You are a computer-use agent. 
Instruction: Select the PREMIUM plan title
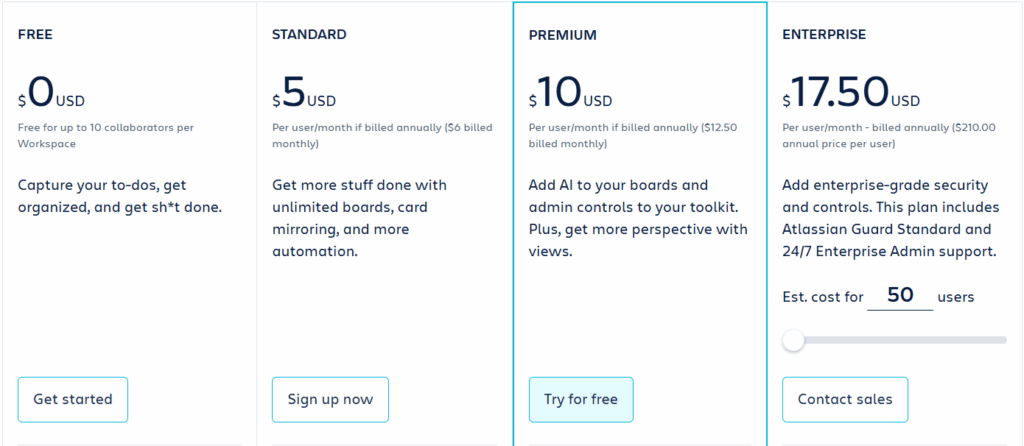click(x=562, y=35)
